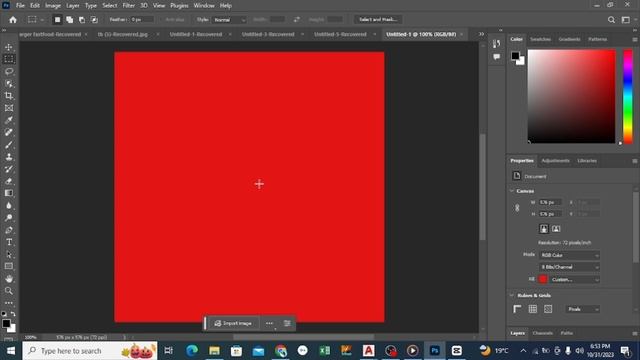Choose Intersect with Selection mode
Image resolution: width=640 pixels, height=360 pixels.
94,20
